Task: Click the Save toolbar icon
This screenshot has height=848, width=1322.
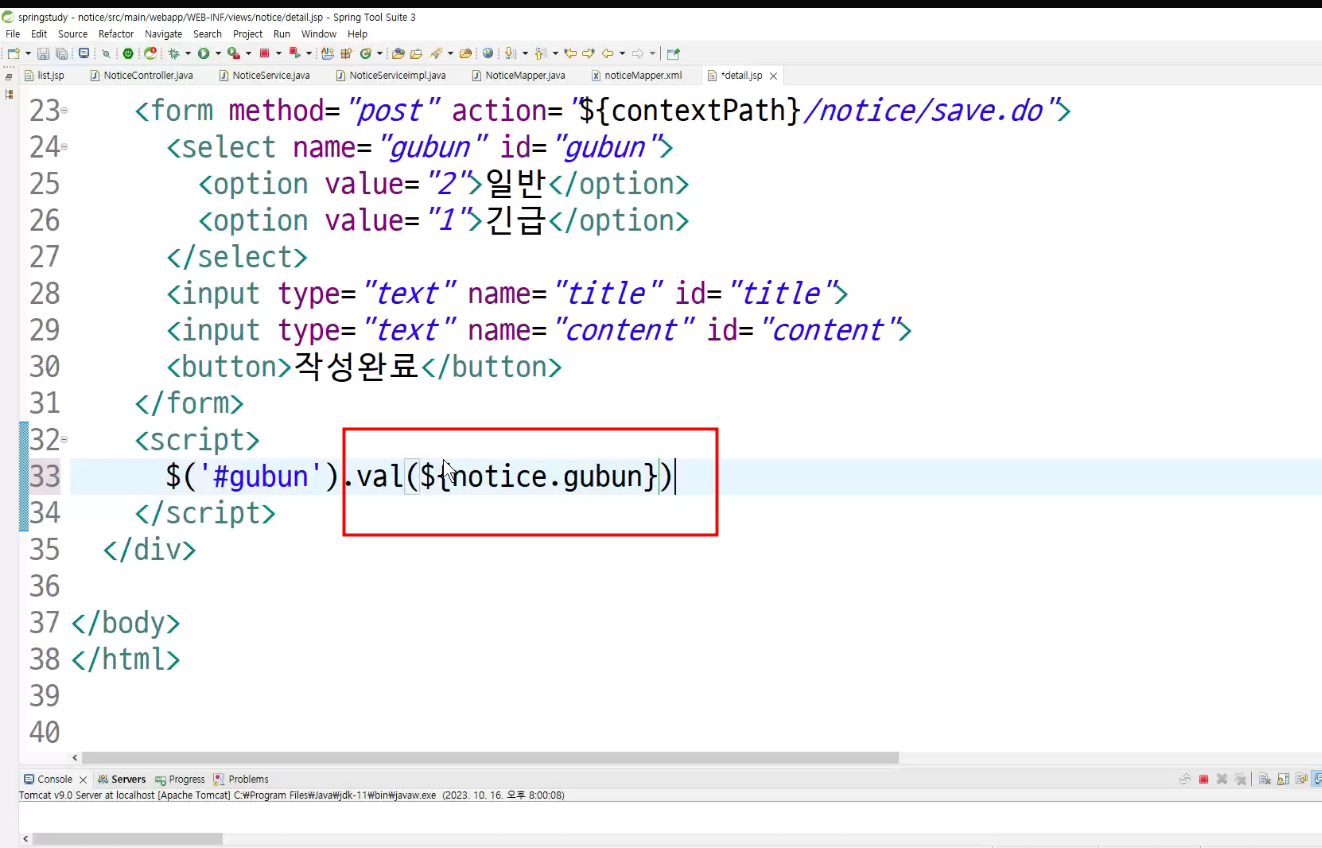Action: [x=43, y=54]
